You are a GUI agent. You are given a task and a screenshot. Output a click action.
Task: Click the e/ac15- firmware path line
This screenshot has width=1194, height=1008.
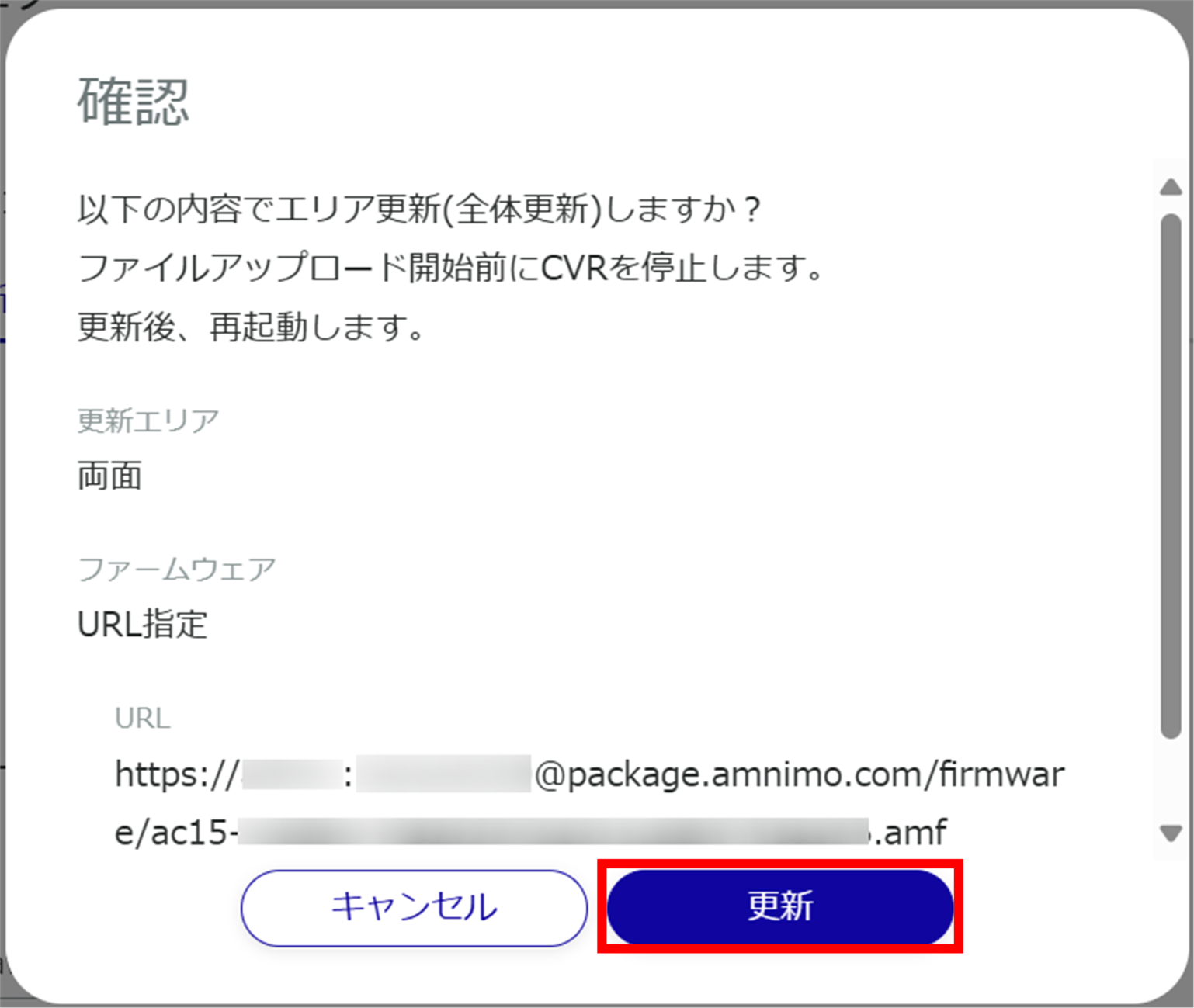531,833
